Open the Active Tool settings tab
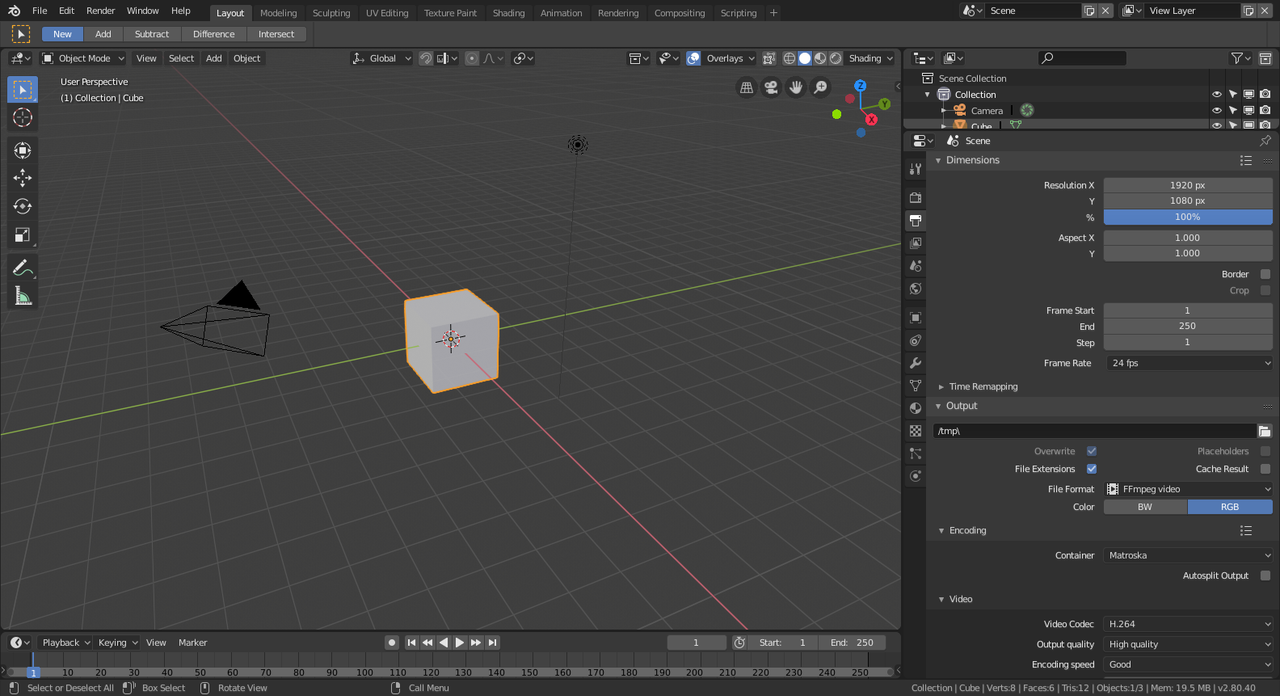The width and height of the screenshot is (1280, 696). tap(915, 169)
